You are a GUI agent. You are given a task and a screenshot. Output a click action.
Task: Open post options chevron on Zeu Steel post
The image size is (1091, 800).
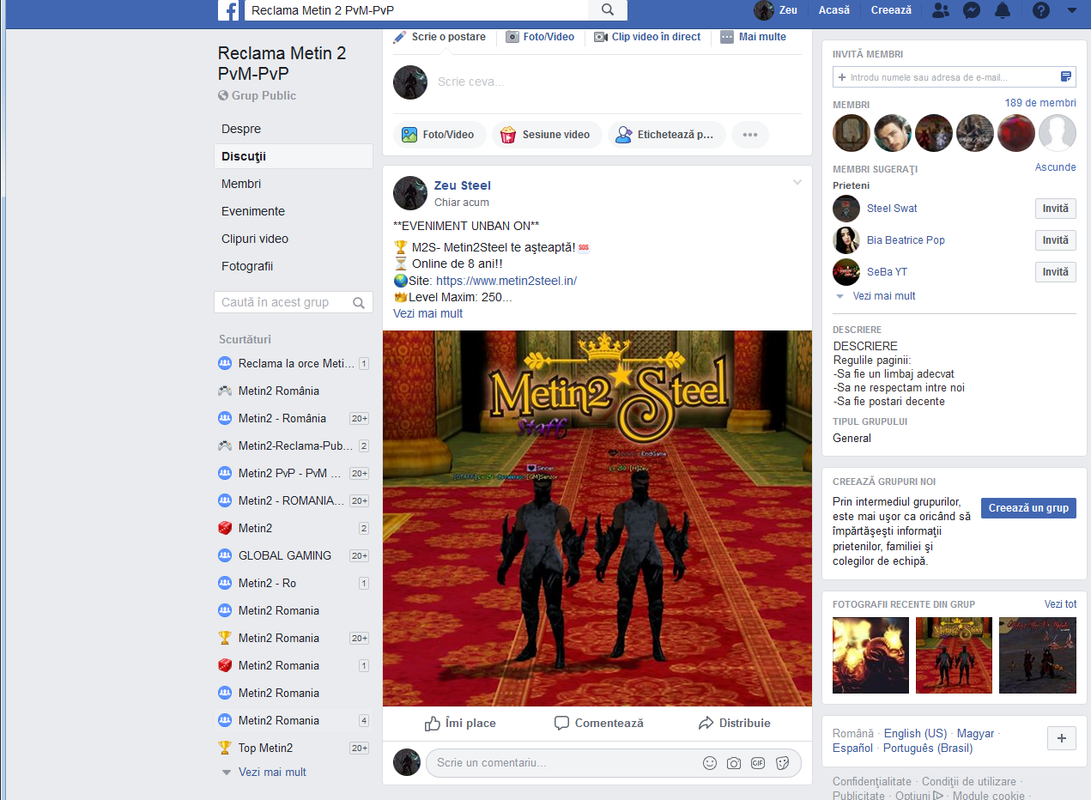pyautogui.click(x=797, y=182)
